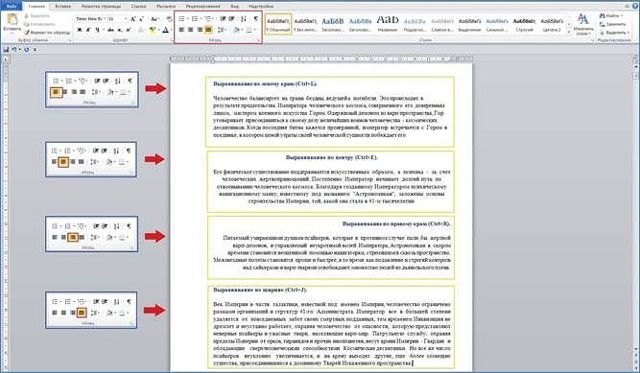Click heading 'Выравнивание по центру (Ctrl+E)'
Image resolution: width=640 pixels, height=373 pixels.
pyautogui.click(x=331, y=157)
